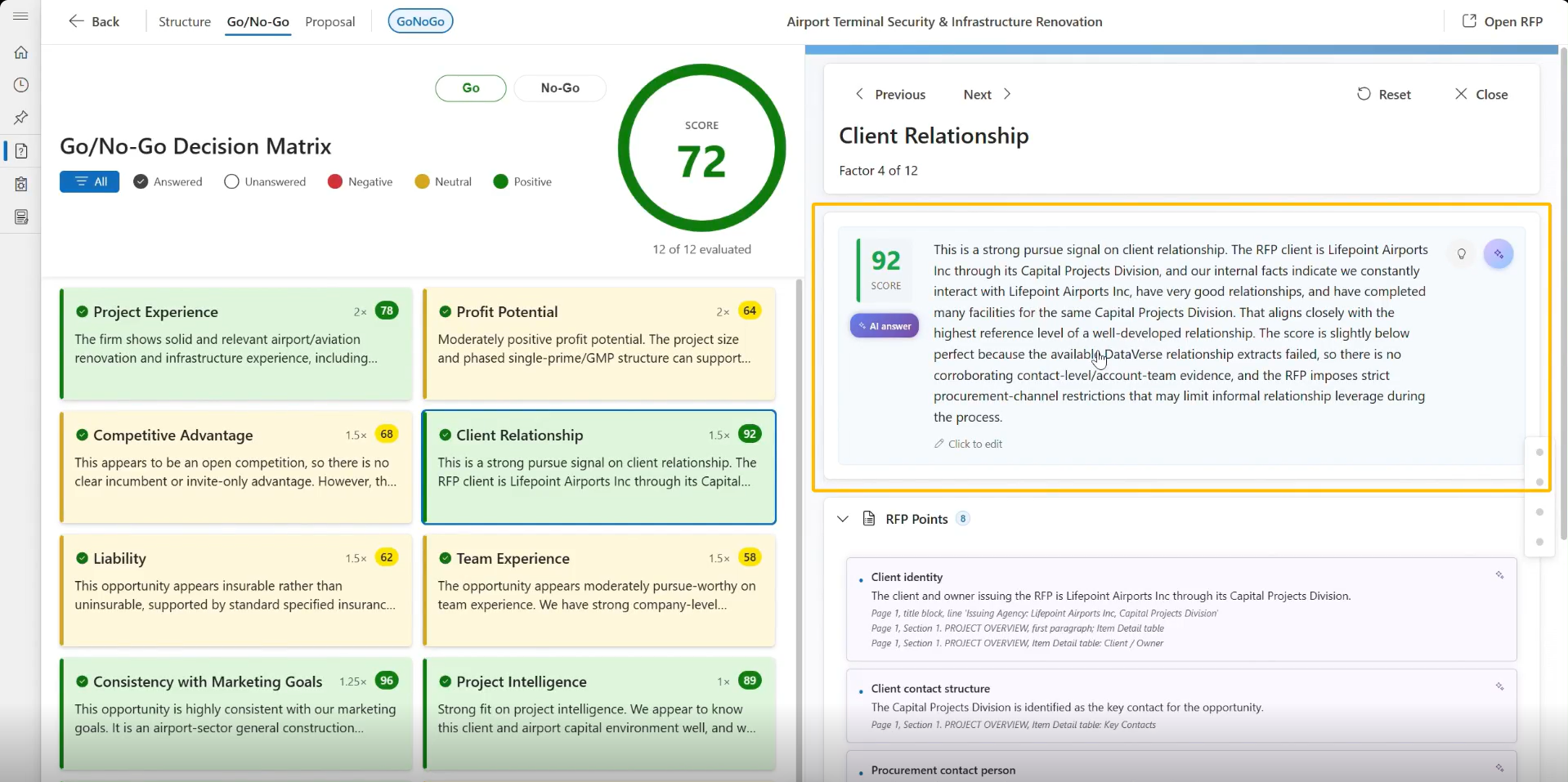Click sparkle icon on Client identity card
1568x782 pixels.
click(x=1499, y=575)
